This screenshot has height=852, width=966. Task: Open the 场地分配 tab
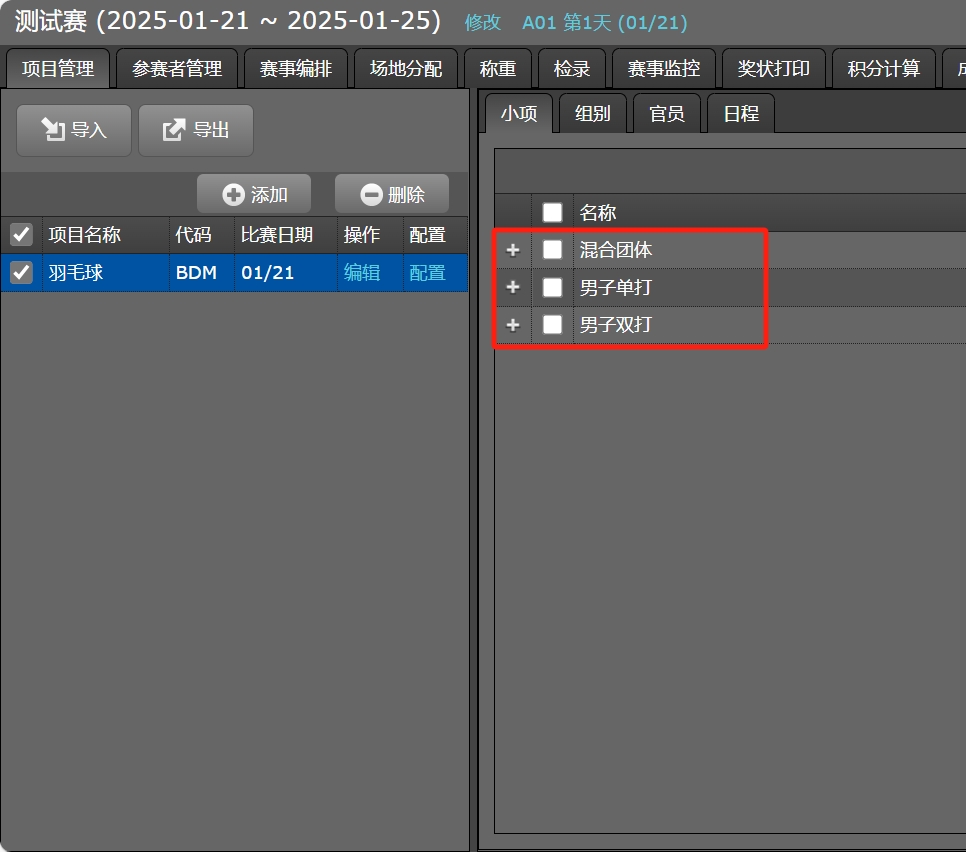tap(406, 69)
